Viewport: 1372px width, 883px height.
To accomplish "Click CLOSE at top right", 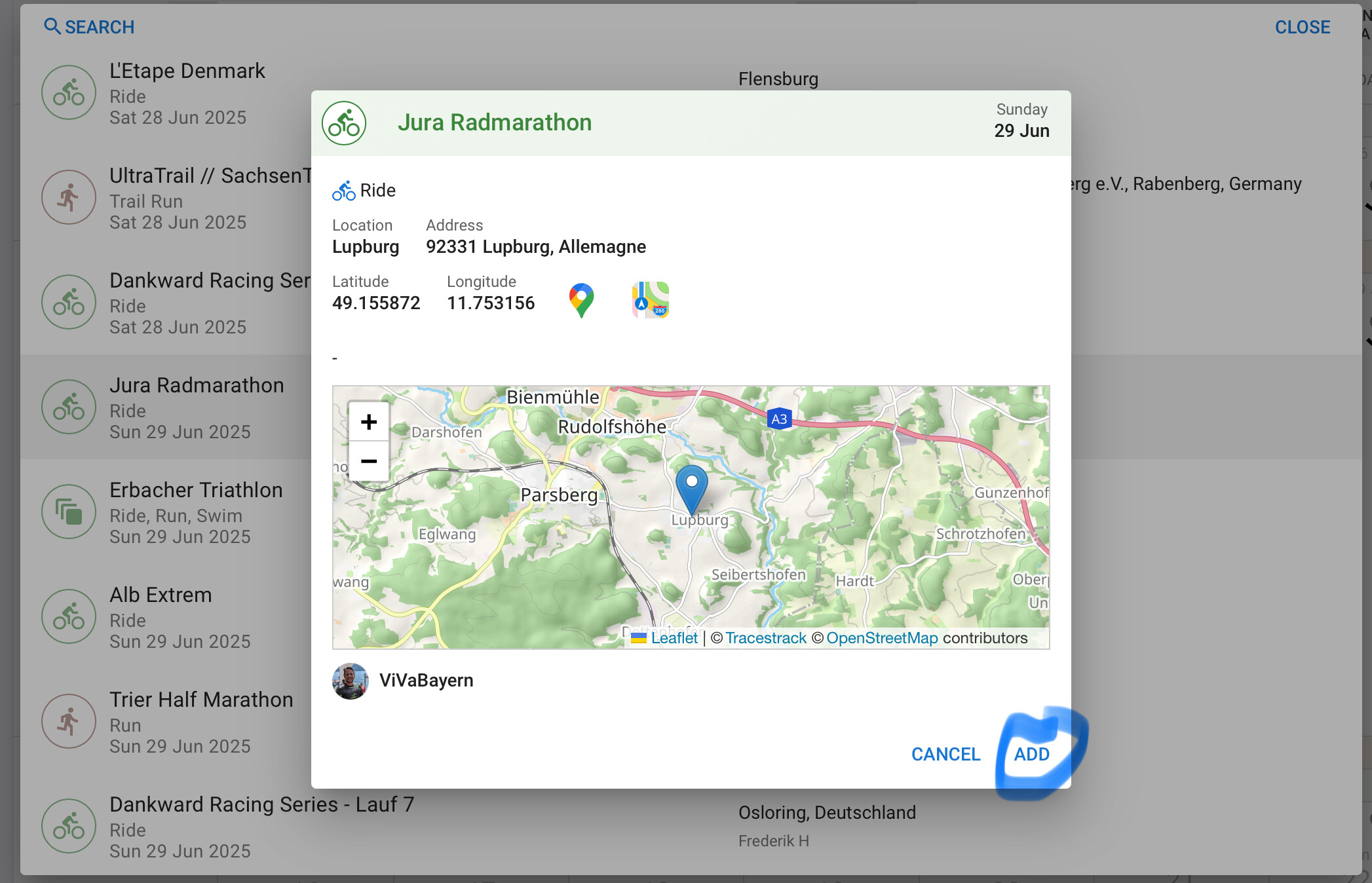I will pos(1302,27).
